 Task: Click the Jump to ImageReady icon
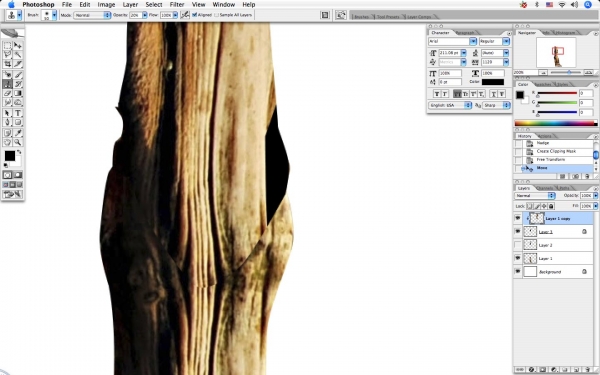tap(13, 194)
